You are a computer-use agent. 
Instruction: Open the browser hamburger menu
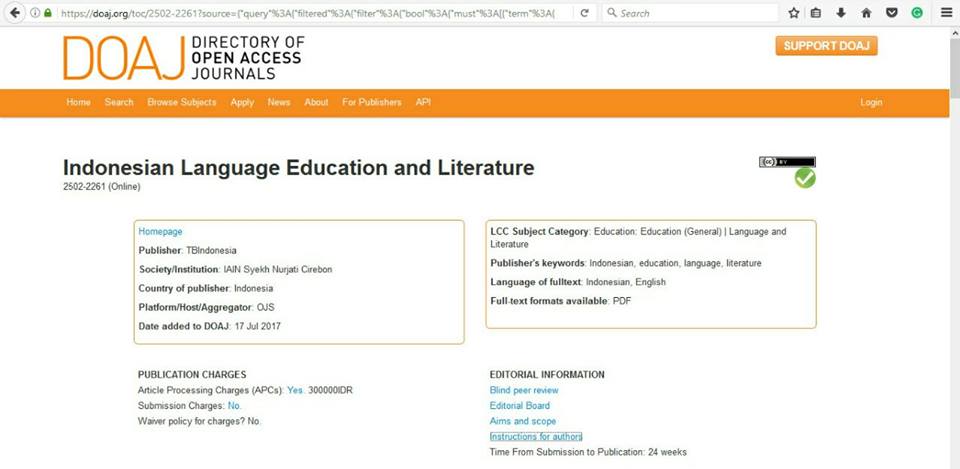coord(947,12)
